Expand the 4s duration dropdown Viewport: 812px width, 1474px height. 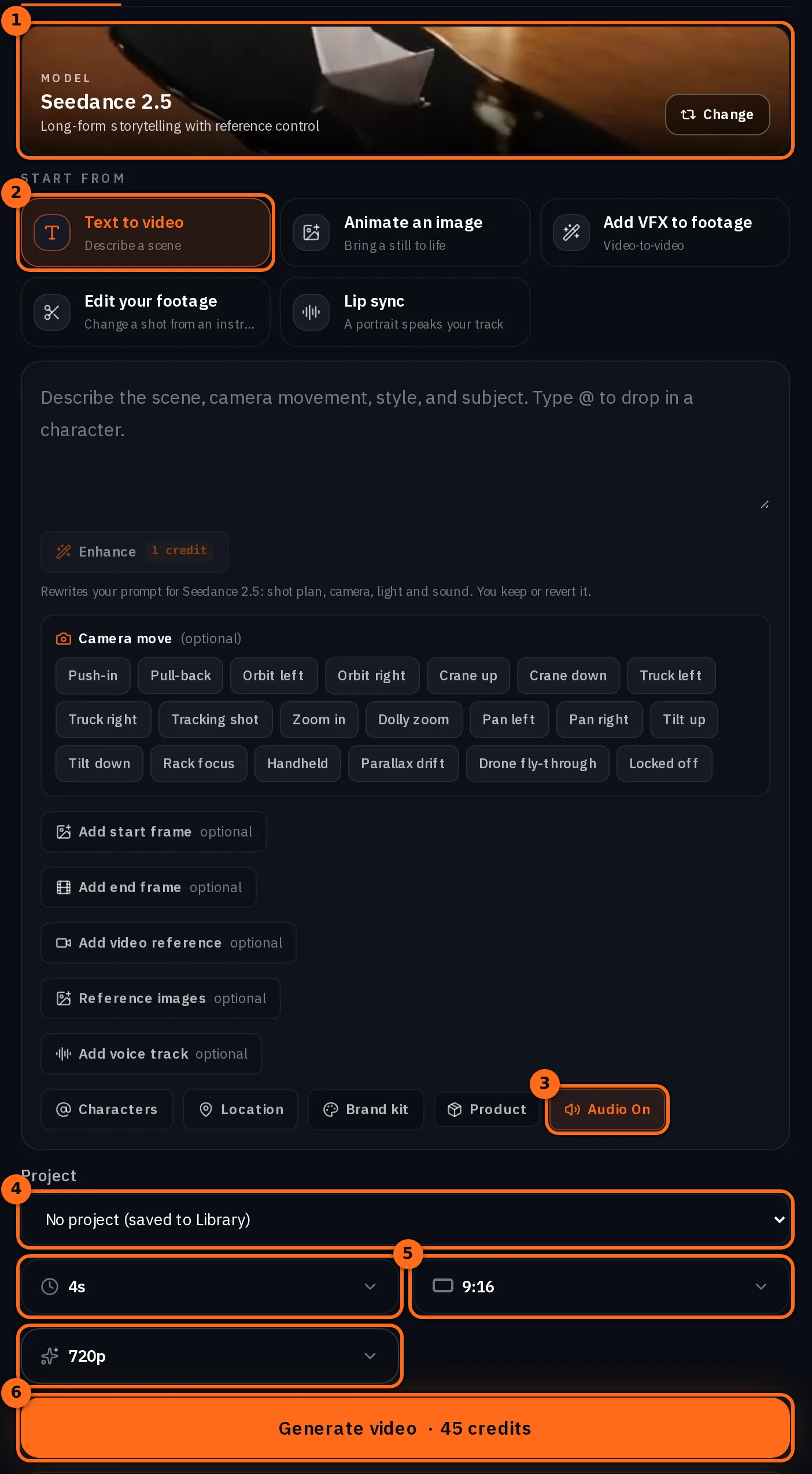point(209,1287)
